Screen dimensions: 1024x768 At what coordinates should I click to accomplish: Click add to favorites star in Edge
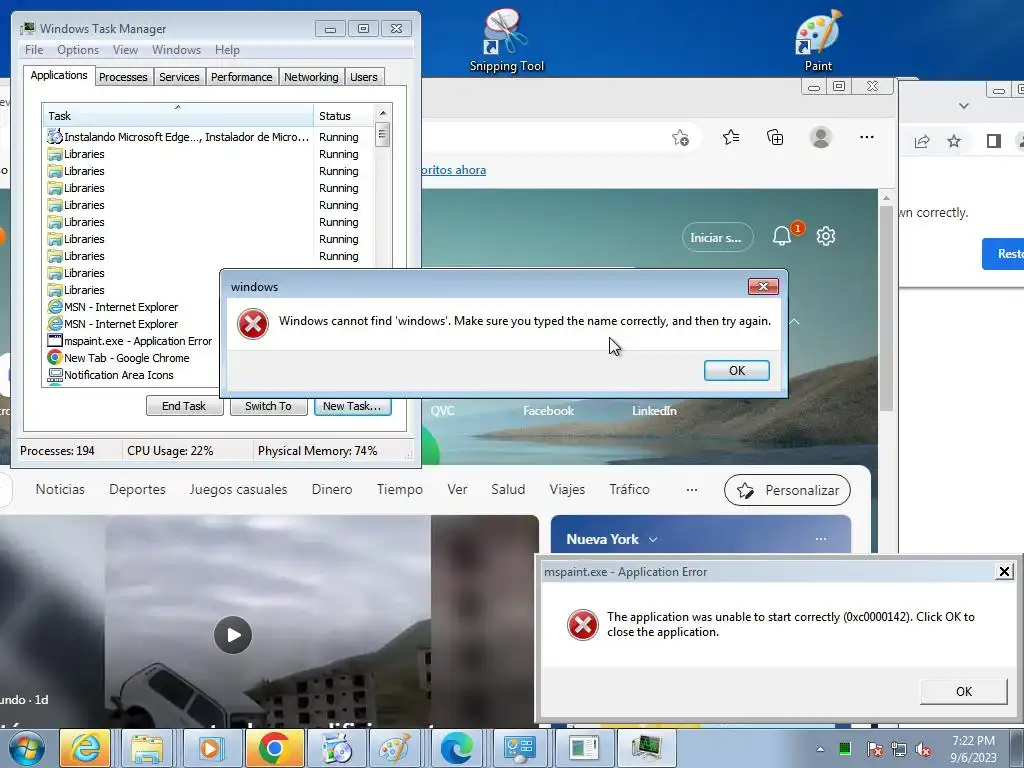(680, 138)
